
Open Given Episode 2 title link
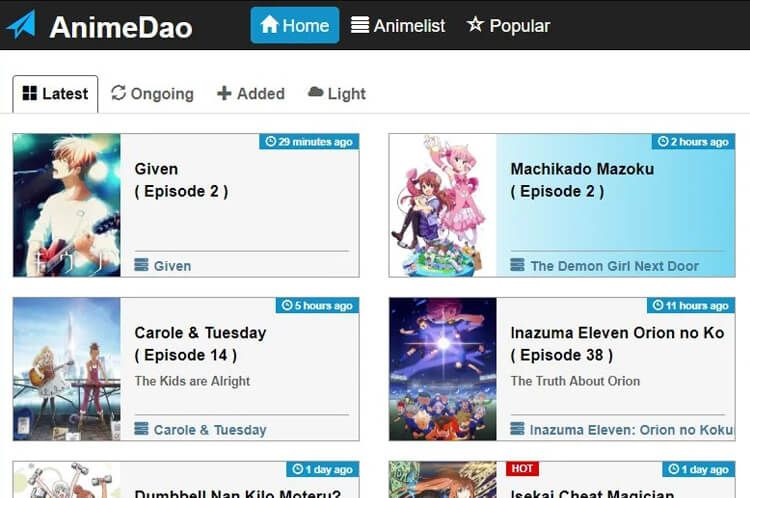(x=181, y=180)
